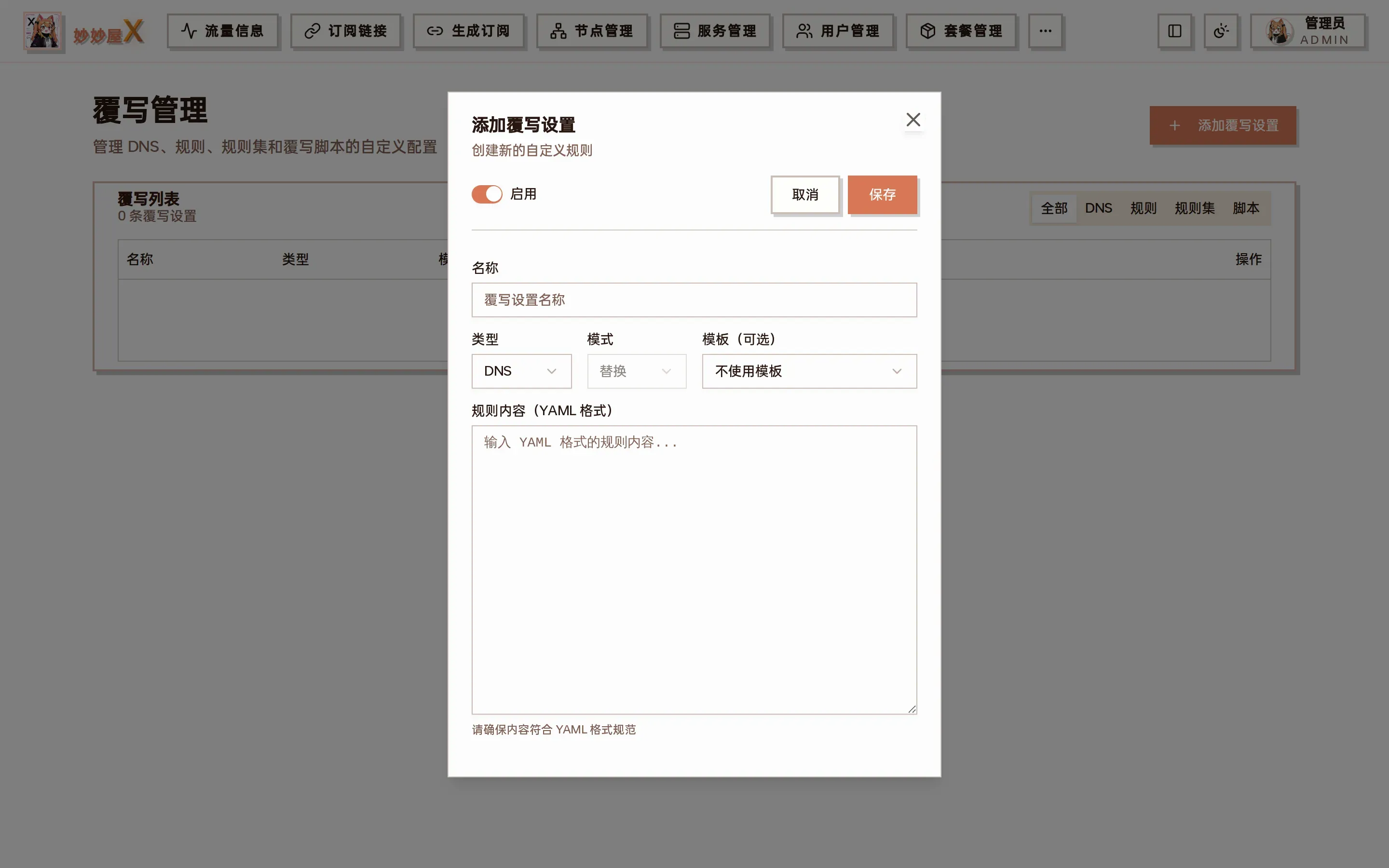Image resolution: width=1389 pixels, height=868 pixels.
Task: Click 添加覆写设置 button behind dialog
Action: click(x=1223, y=125)
